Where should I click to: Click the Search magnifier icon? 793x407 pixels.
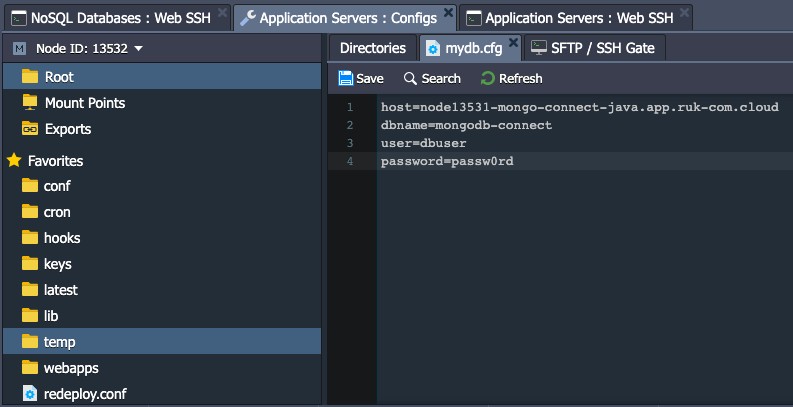[x=410, y=78]
